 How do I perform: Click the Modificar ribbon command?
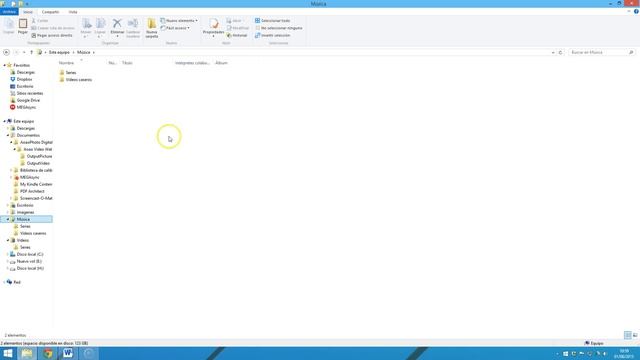[238, 28]
